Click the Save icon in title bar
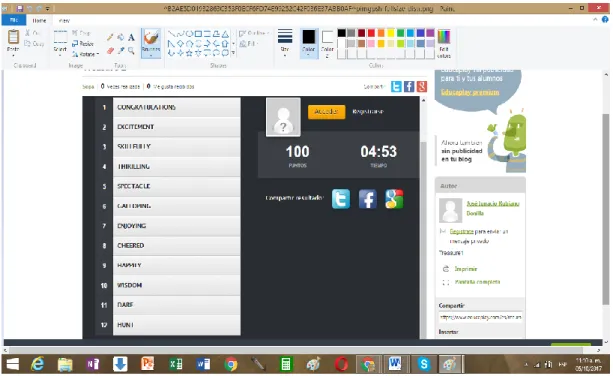This screenshot has height=376, width=613. click(x=20, y=8)
